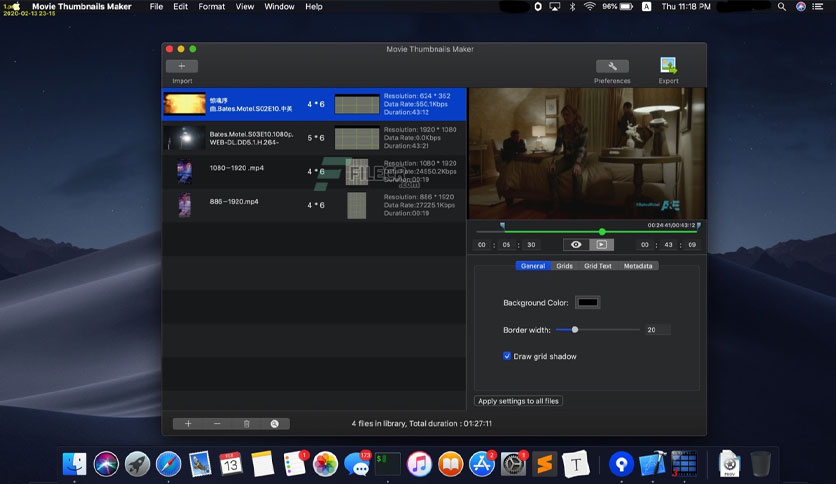Screen dimensions: 836x484
Task: Click the Siri icon in the menu bar
Action: [x=800, y=6]
